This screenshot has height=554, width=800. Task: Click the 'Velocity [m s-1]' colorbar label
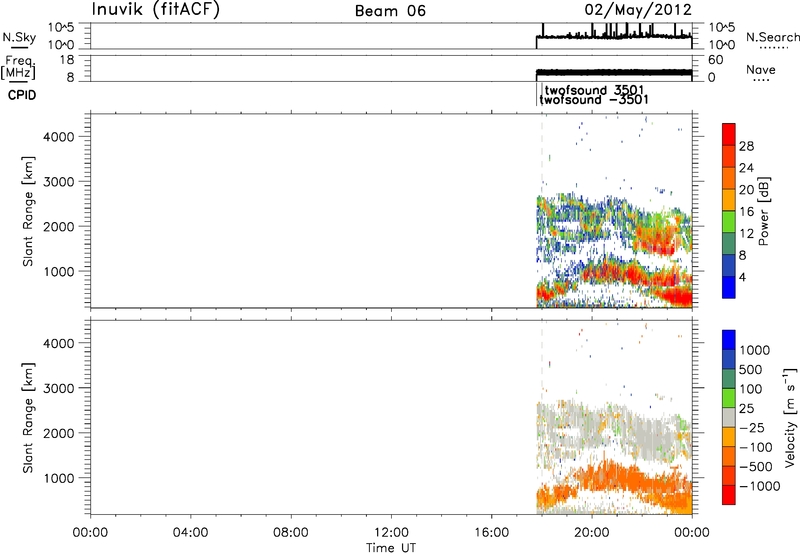790,417
